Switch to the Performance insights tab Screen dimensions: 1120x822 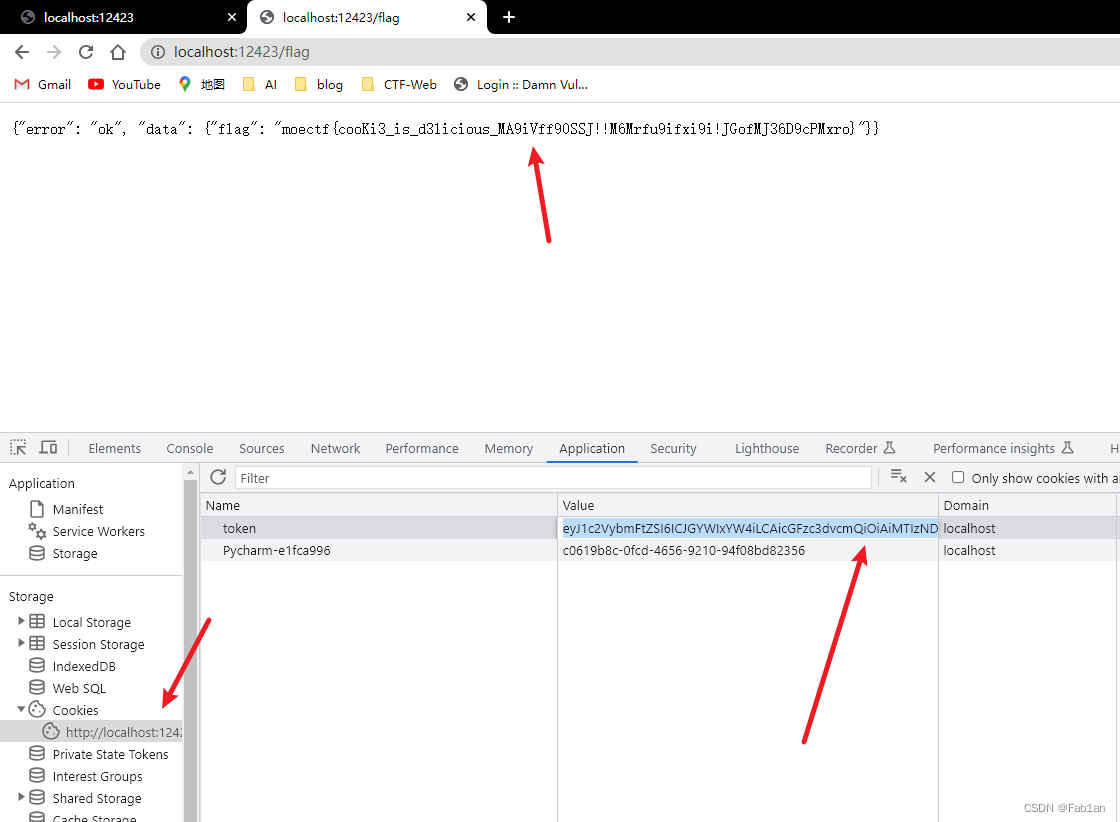click(x=1002, y=448)
